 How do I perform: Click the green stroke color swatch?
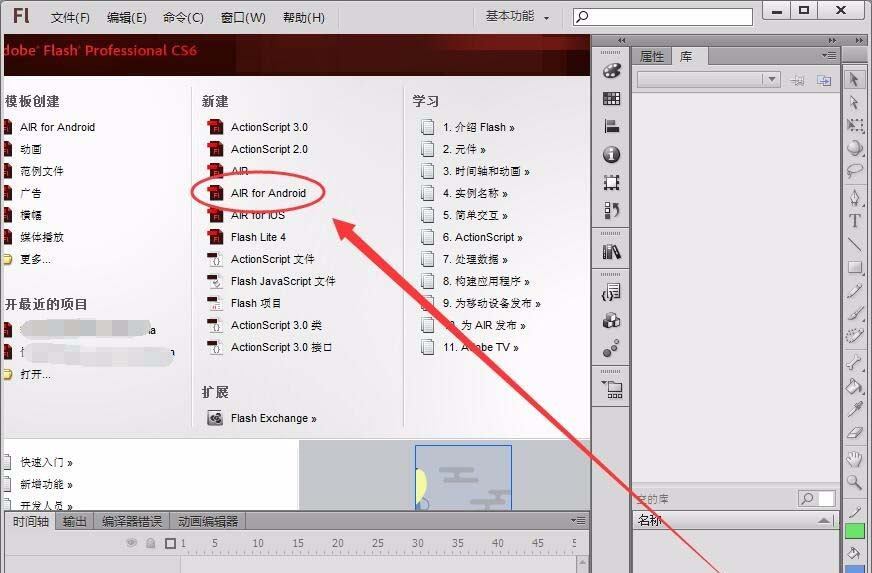[x=855, y=531]
